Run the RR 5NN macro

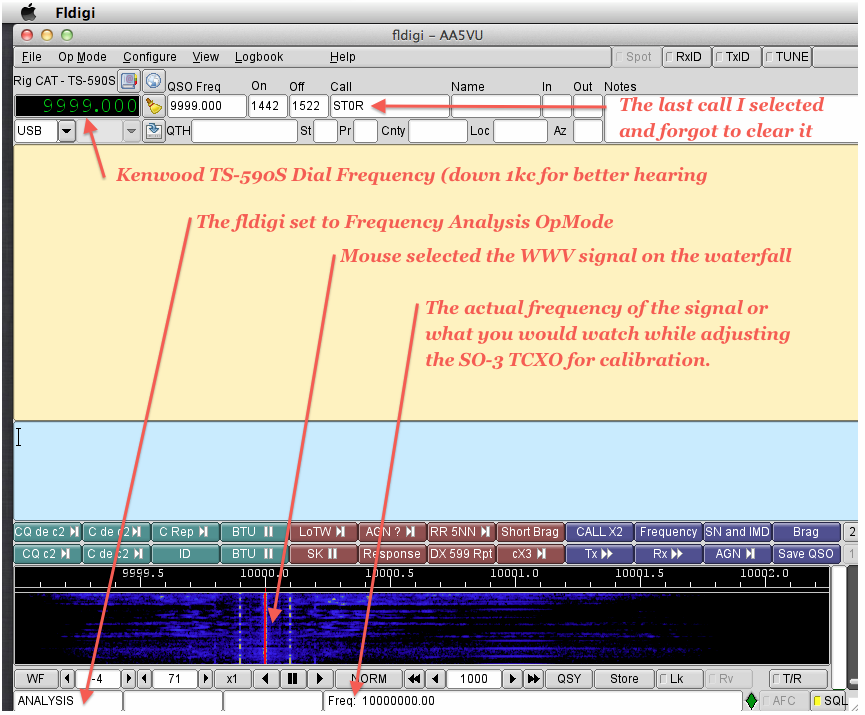pos(461,532)
